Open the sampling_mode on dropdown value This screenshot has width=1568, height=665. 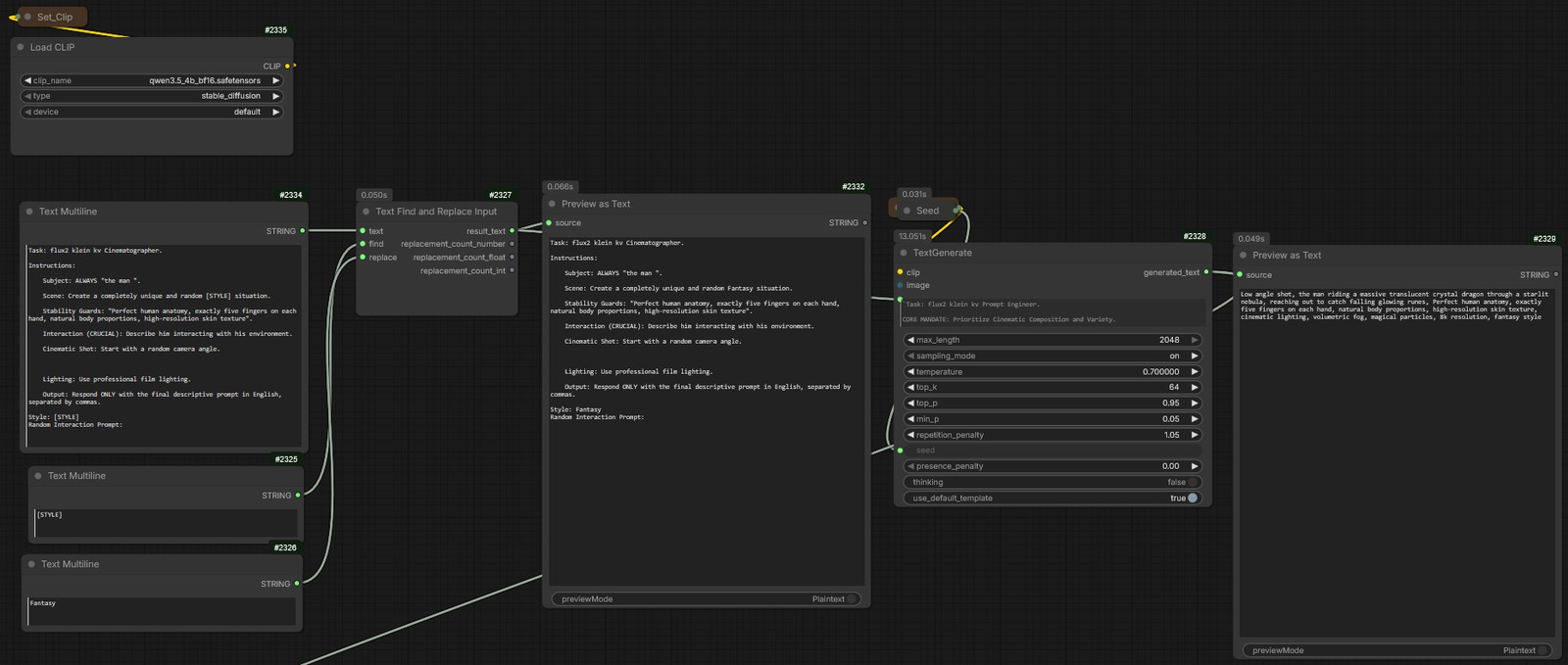pos(1174,356)
